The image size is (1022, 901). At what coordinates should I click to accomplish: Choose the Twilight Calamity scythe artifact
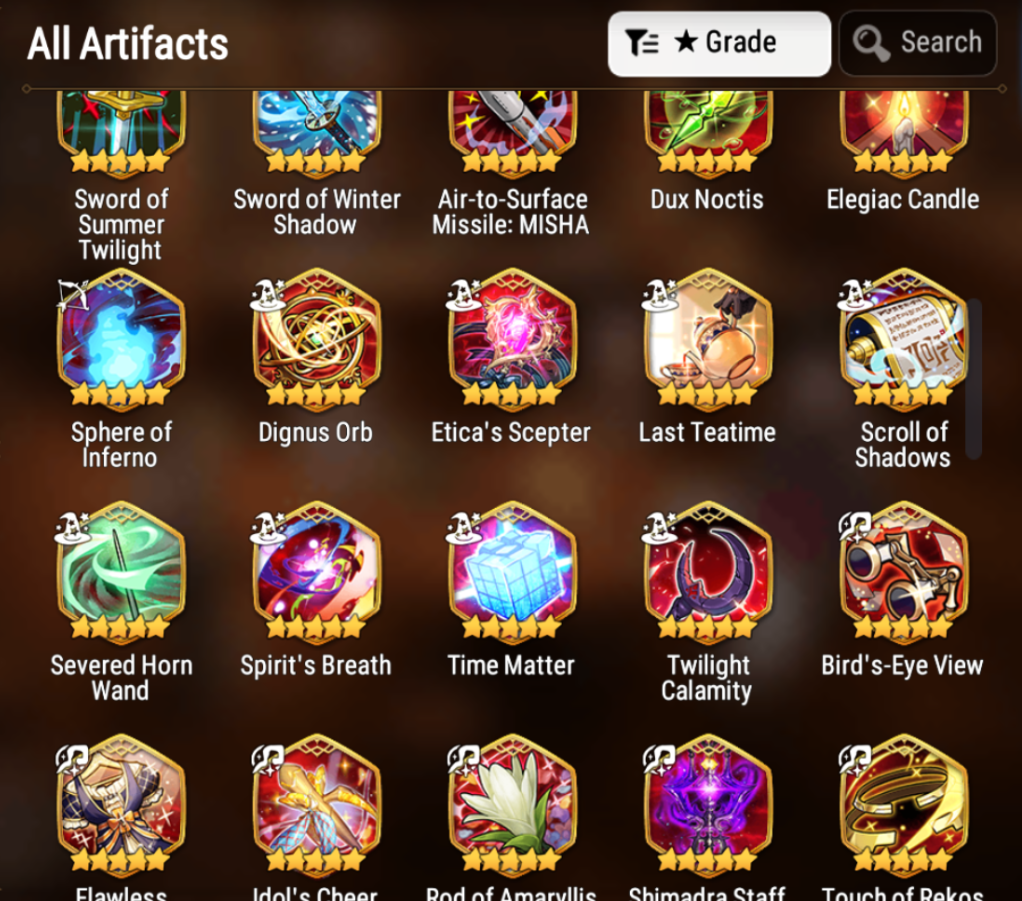708,574
